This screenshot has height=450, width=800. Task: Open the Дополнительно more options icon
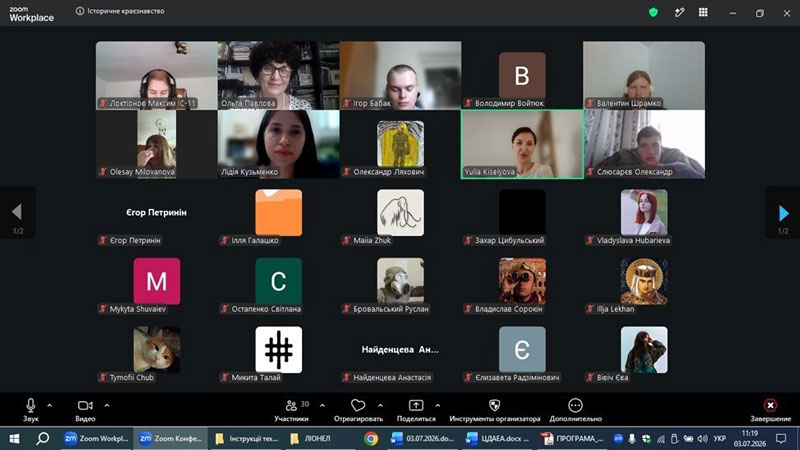[575, 405]
